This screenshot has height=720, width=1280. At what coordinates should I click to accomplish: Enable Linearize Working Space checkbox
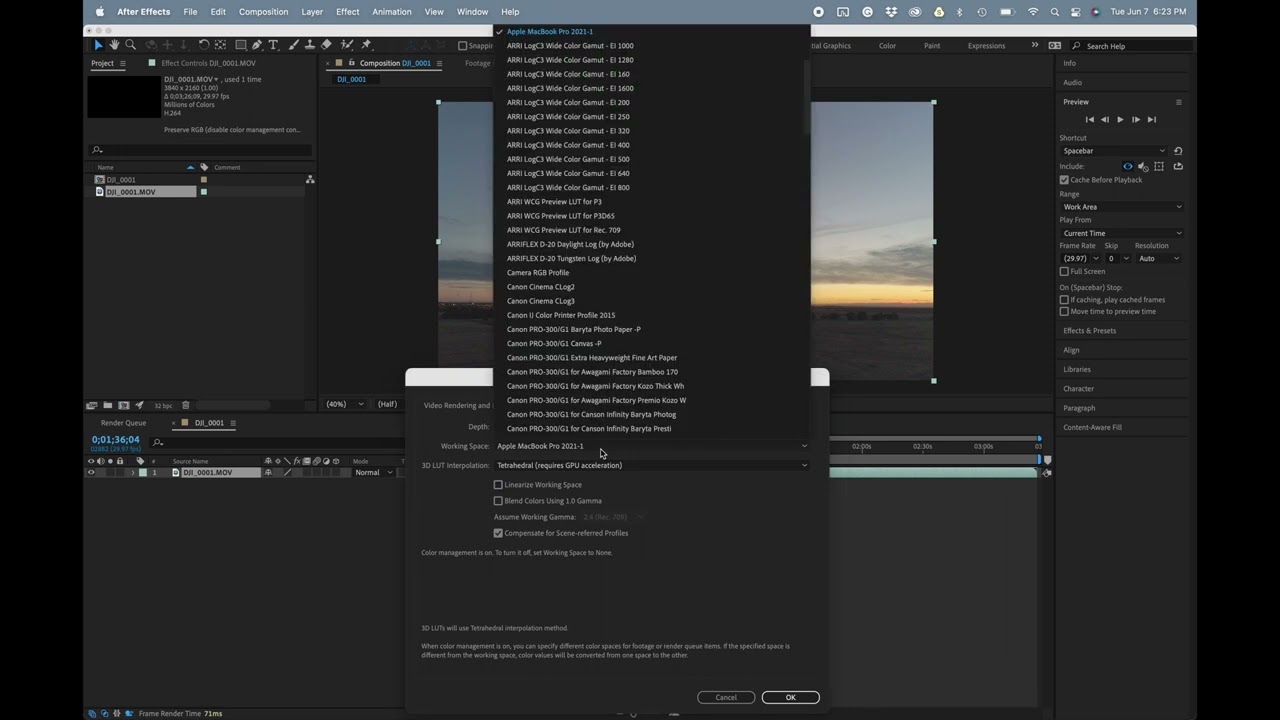pyautogui.click(x=498, y=485)
